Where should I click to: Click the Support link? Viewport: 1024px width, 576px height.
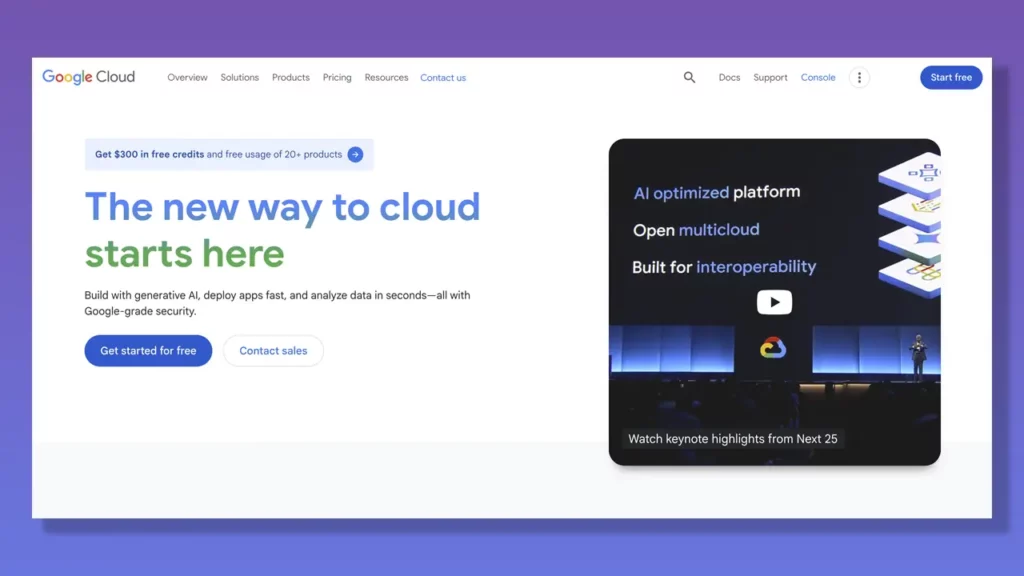tap(770, 77)
